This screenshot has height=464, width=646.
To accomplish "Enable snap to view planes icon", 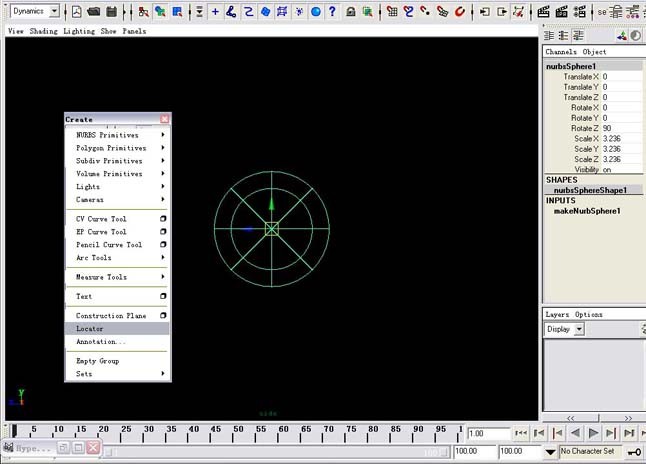I will (x=442, y=12).
